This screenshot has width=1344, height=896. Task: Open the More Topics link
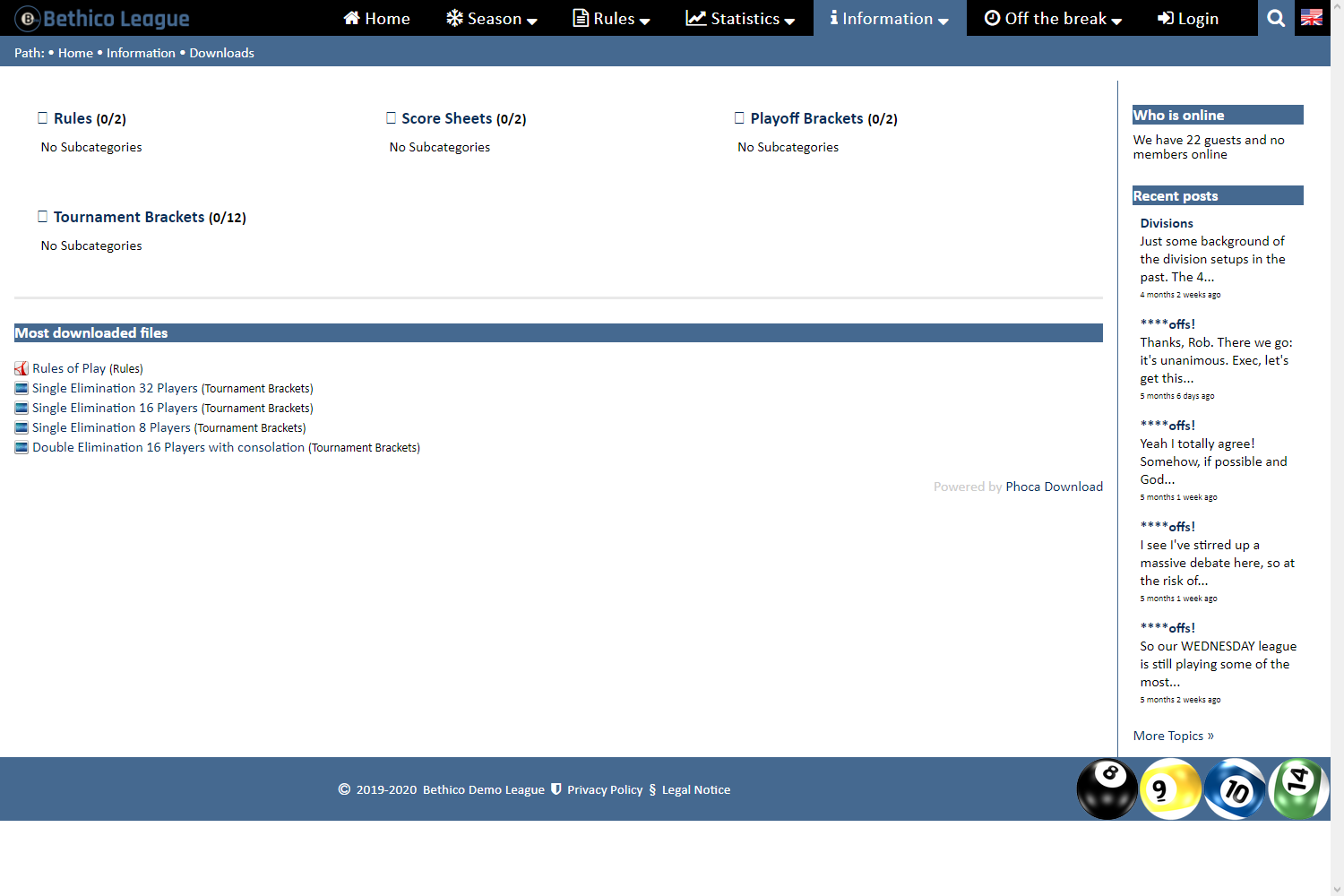(1173, 736)
